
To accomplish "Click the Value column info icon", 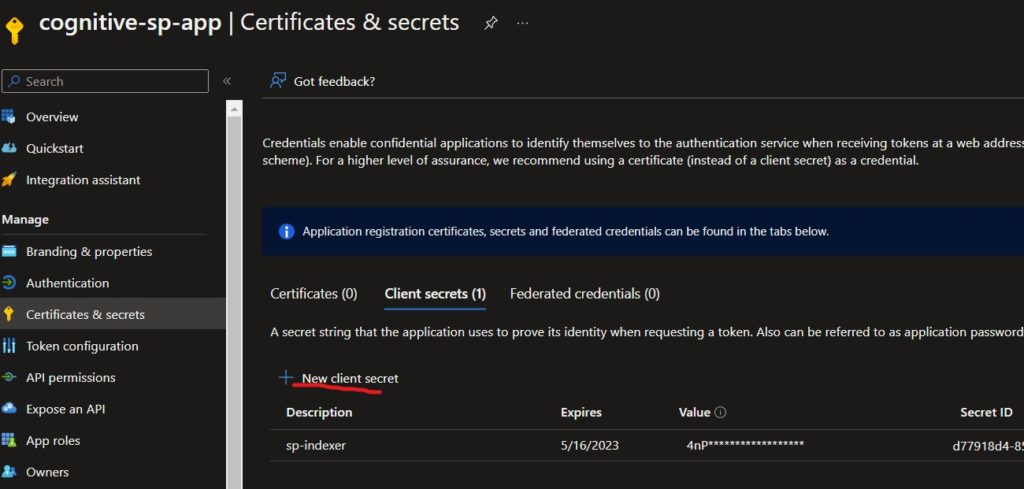I will (720, 412).
